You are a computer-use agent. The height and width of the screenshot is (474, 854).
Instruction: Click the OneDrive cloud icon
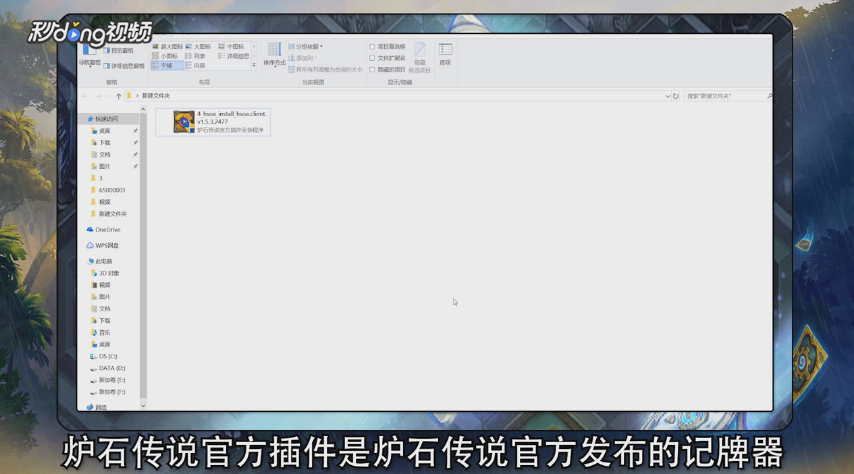[90, 230]
